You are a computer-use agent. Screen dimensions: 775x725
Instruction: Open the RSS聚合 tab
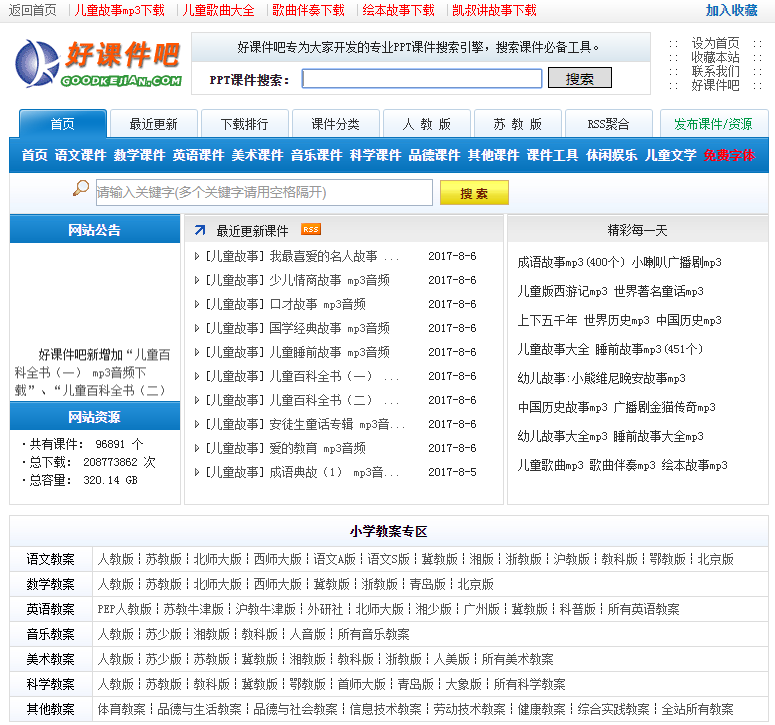608,124
